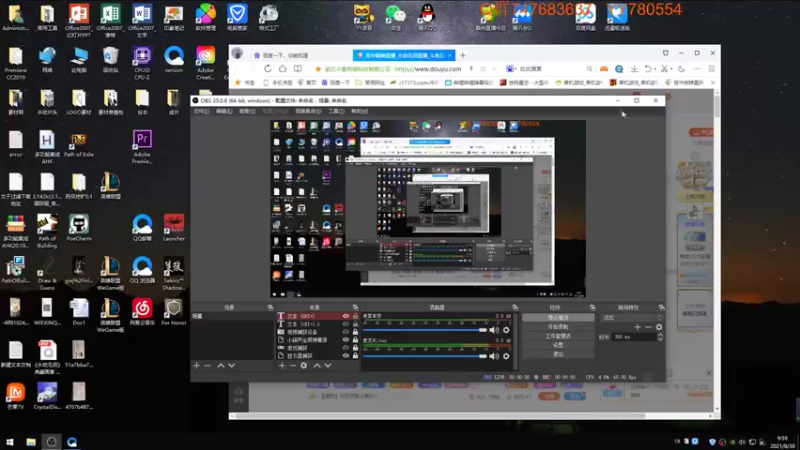The image size is (800, 450).
Task: Toggle visibility of 文本 (GDI+) source
Action: 346,316
